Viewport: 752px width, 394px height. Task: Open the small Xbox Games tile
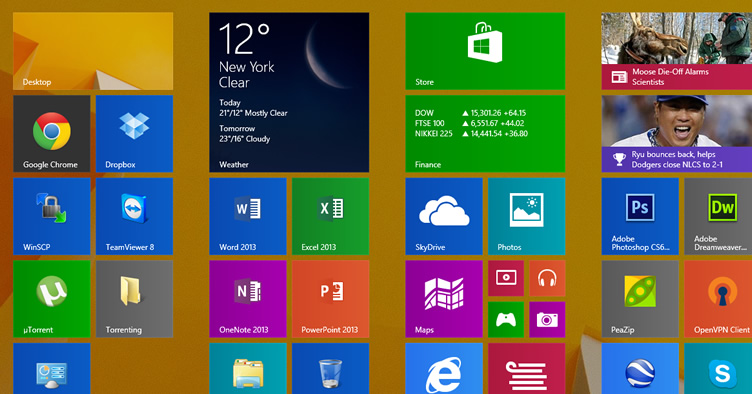pyautogui.click(x=506, y=319)
